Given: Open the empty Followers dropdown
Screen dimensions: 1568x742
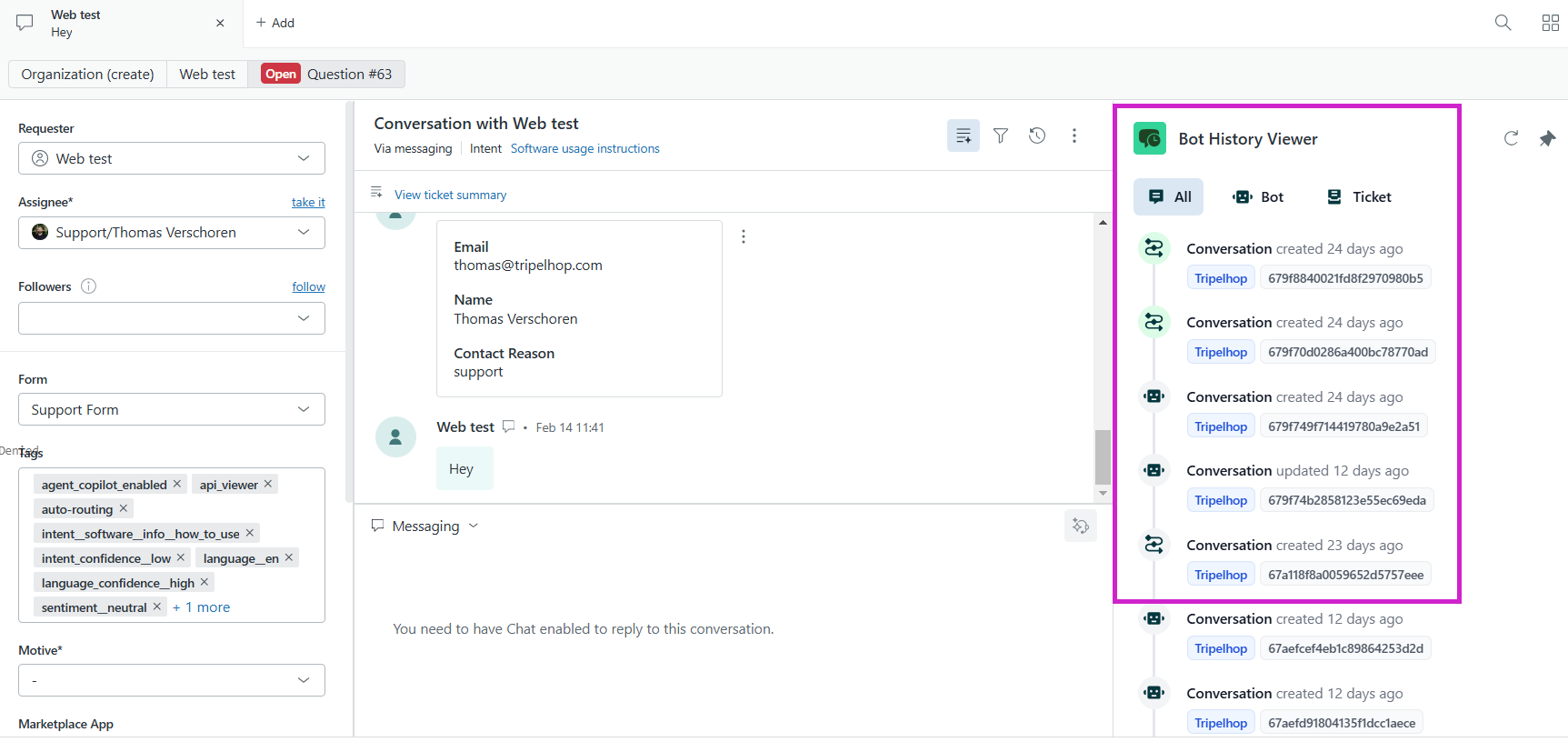Looking at the screenshot, I should tap(172, 318).
